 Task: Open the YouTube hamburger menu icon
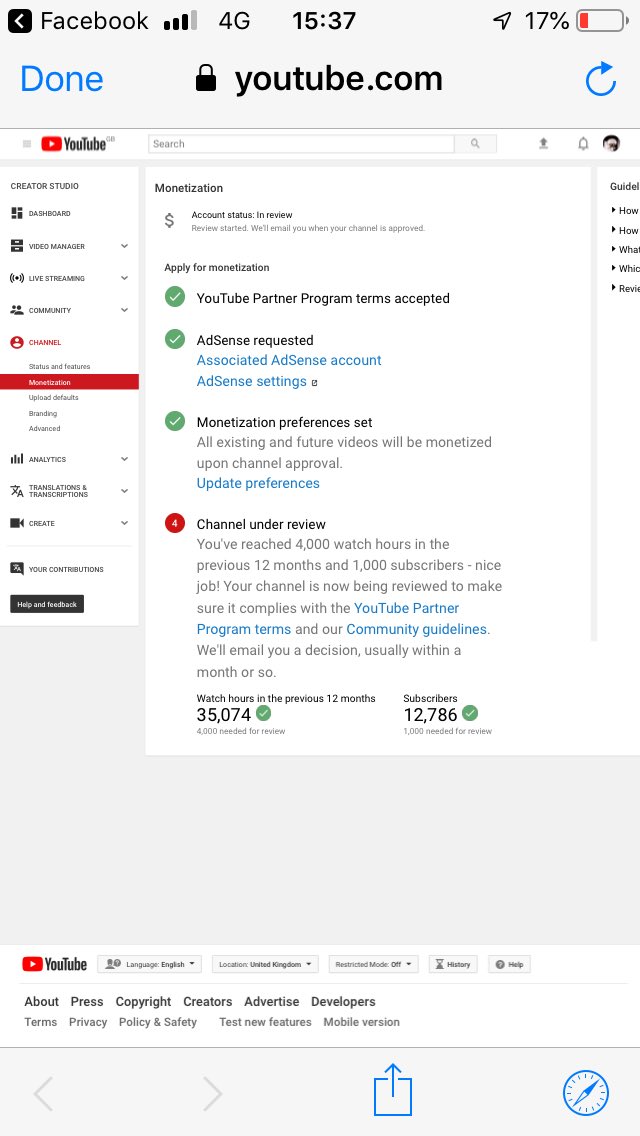pos(27,144)
